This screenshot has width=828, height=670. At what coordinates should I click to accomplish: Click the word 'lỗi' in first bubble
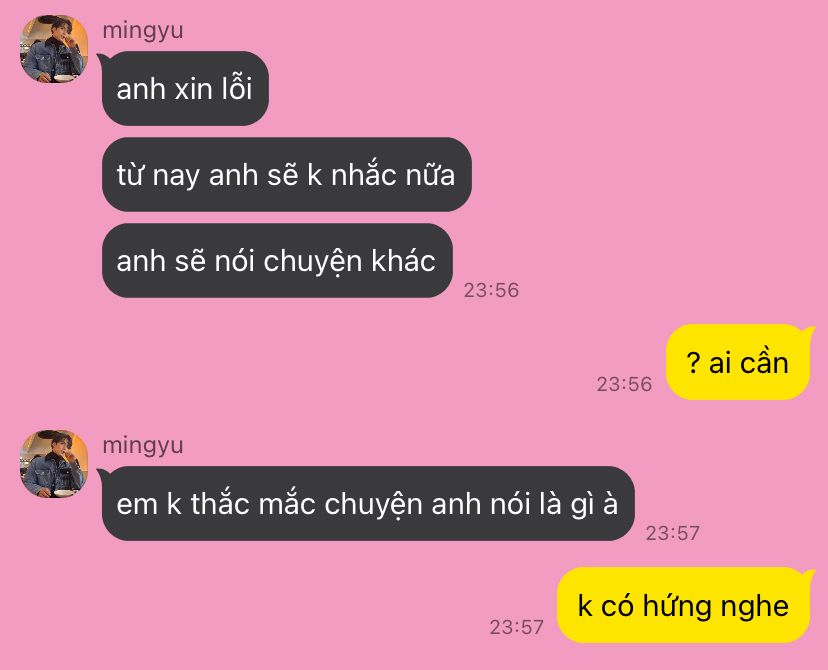(x=237, y=88)
